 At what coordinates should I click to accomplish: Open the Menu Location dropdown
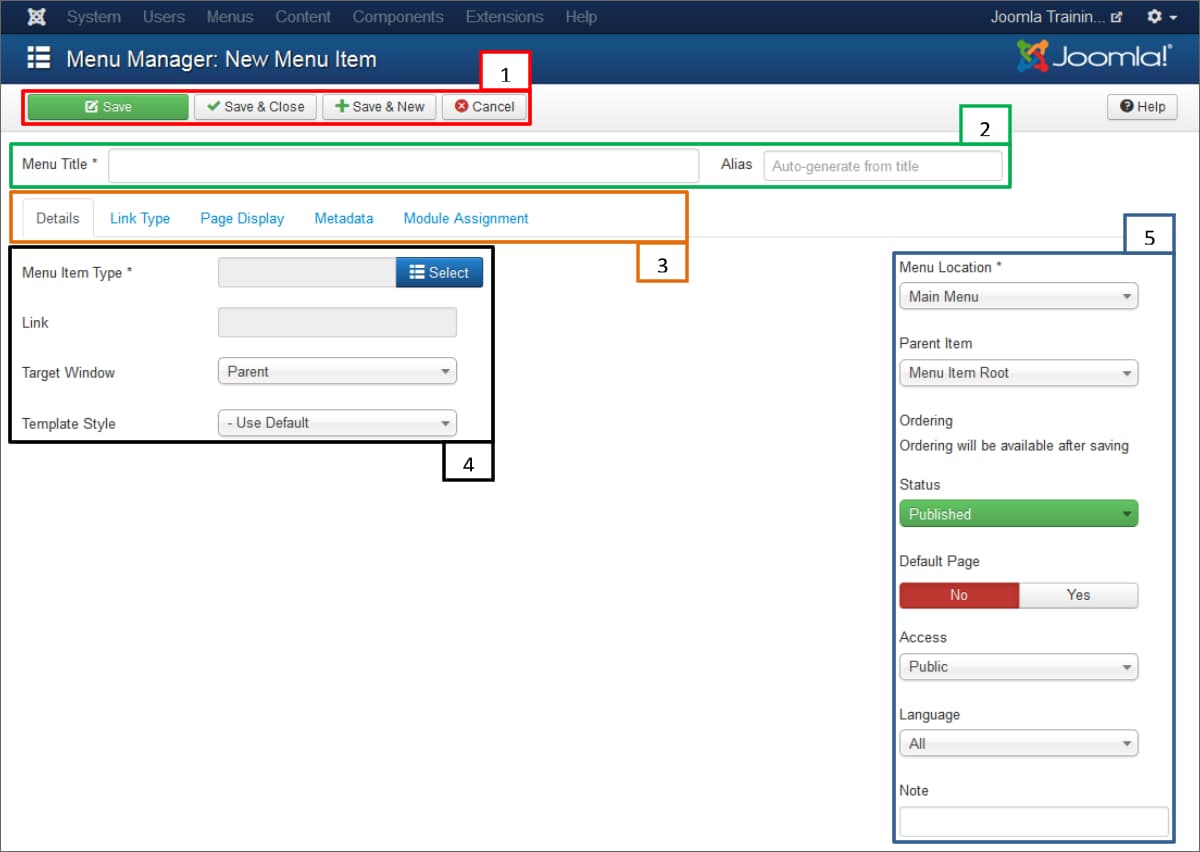click(1018, 296)
